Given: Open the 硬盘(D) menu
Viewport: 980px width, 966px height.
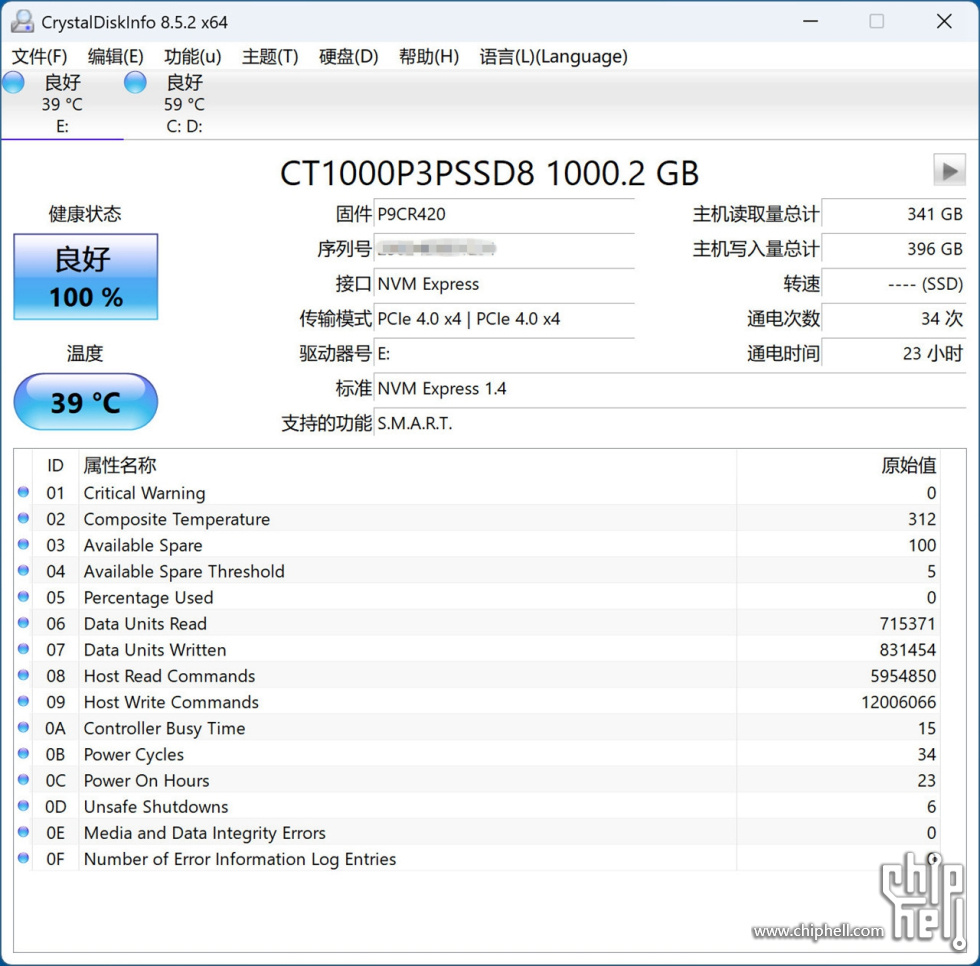Looking at the screenshot, I should click(349, 57).
